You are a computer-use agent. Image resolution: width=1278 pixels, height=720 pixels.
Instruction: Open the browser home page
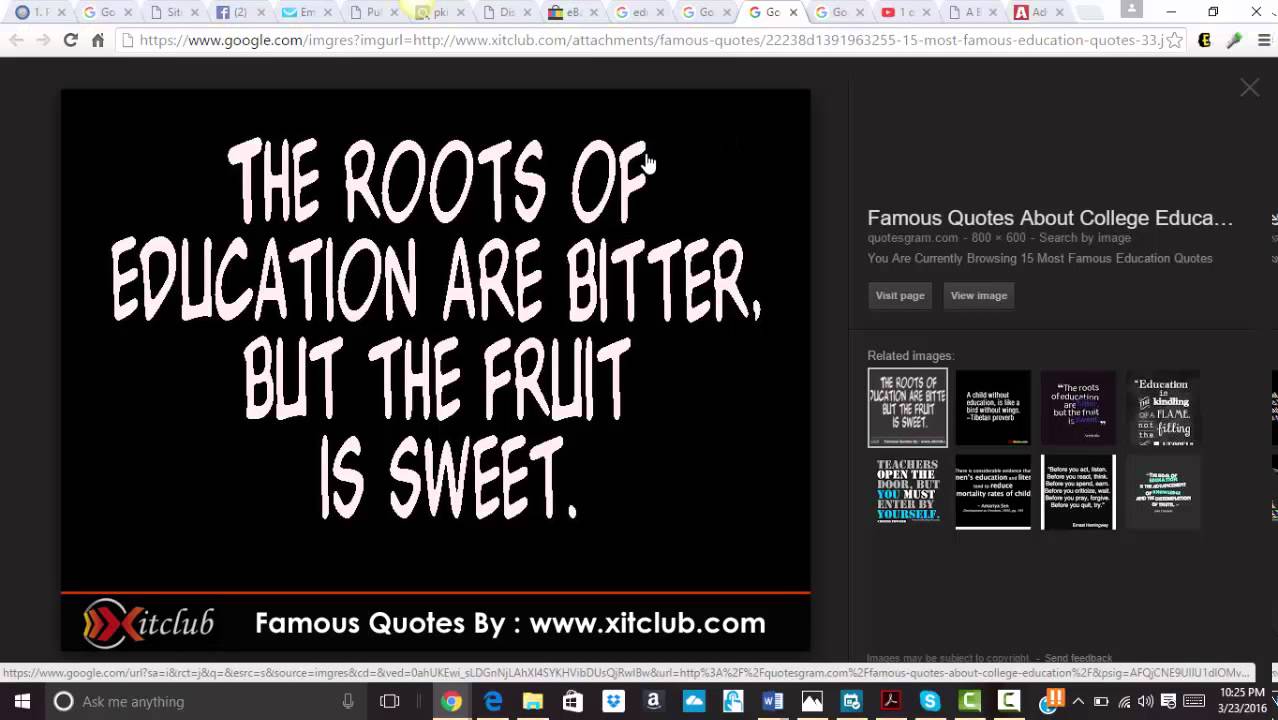pos(98,40)
